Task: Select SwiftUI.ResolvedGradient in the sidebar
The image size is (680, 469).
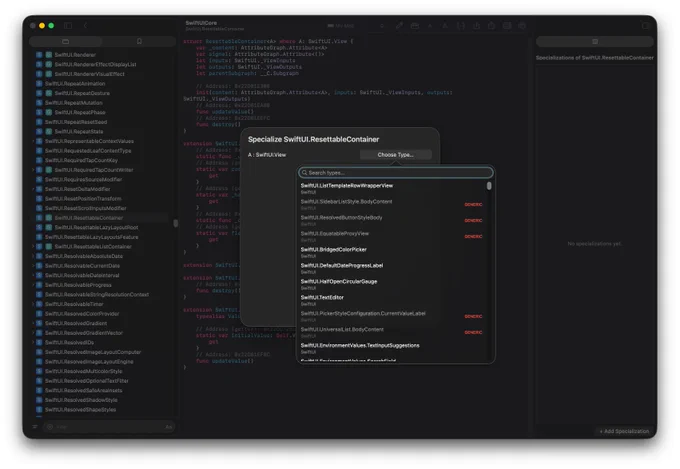Action: [x=99, y=323]
